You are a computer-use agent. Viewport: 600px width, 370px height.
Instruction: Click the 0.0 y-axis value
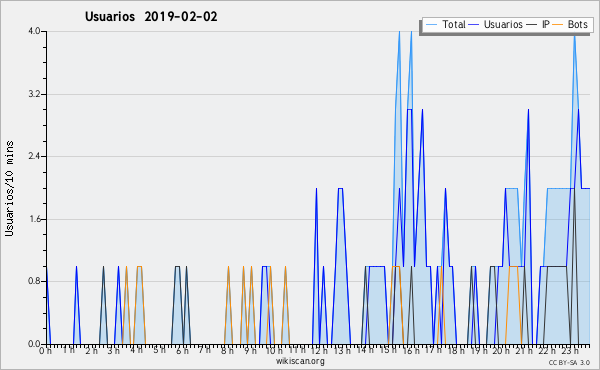(x=34, y=344)
